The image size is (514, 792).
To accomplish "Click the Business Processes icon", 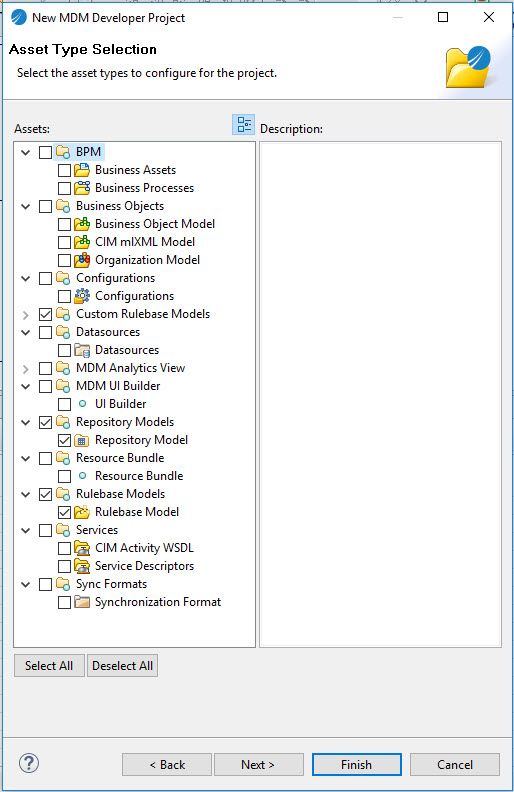I will tap(82, 188).
